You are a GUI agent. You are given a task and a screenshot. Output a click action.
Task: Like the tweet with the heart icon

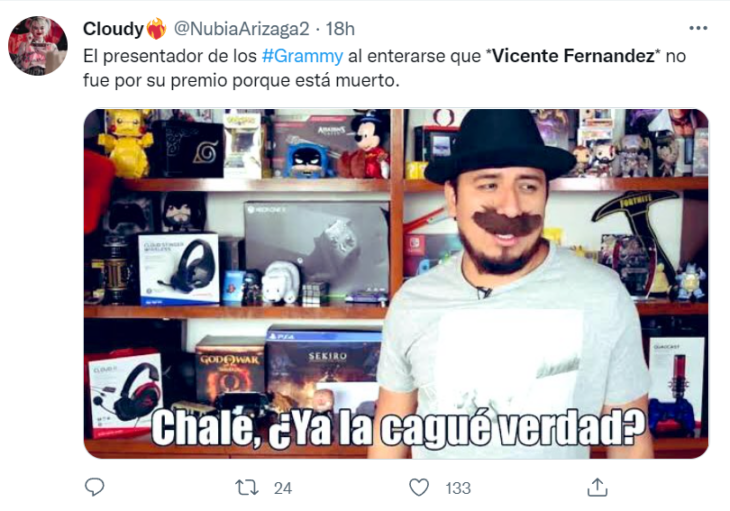(419, 487)
